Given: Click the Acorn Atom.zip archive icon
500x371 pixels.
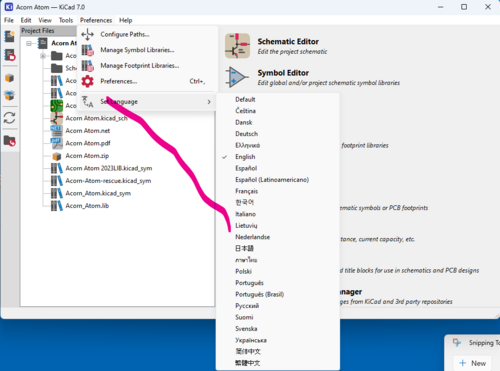Looking at the screenshot, I should (x=57, y=156).
